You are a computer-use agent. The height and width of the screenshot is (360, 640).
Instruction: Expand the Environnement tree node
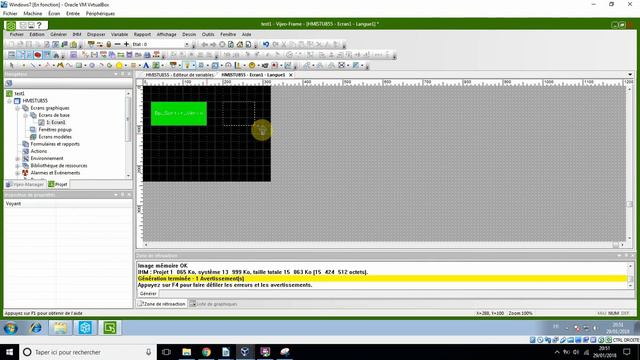[x=18, y=158]
